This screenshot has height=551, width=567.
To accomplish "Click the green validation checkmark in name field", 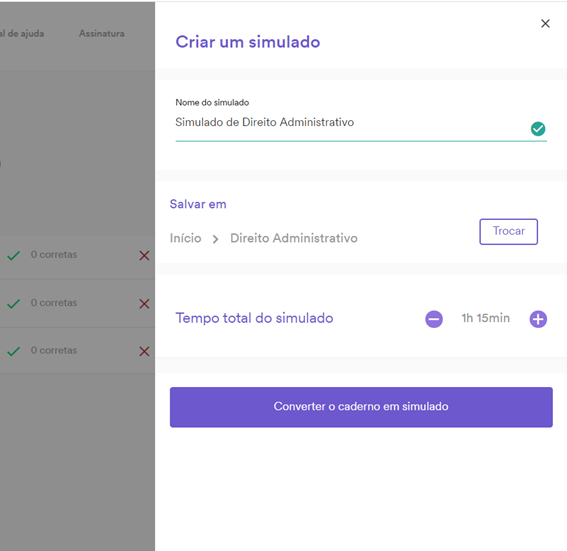I will pyautogui.click(x=538, y=129).
